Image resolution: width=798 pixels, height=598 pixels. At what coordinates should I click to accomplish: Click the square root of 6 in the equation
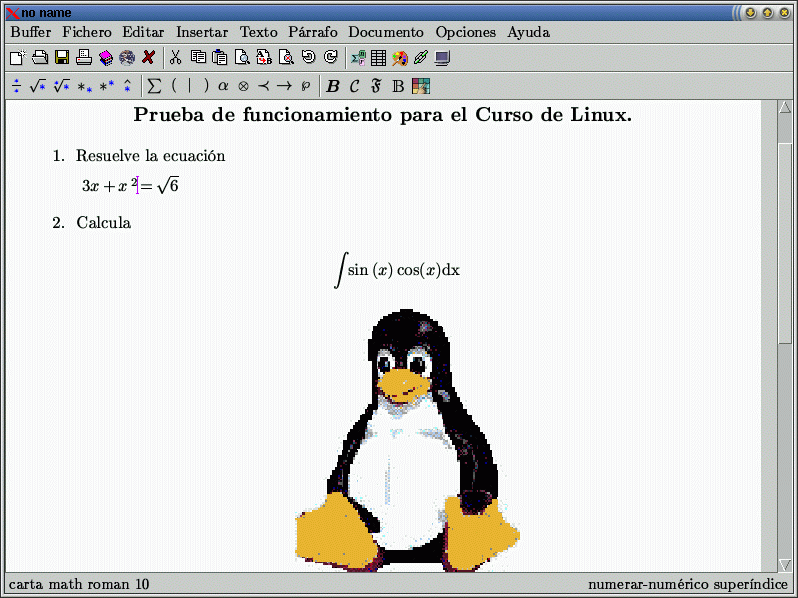[168, 185]
